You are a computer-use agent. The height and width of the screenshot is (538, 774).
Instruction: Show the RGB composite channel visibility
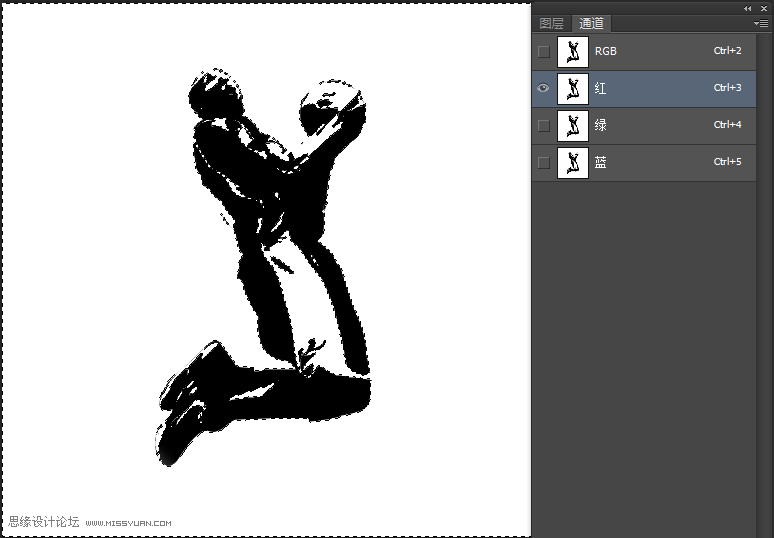coord(543,51)
